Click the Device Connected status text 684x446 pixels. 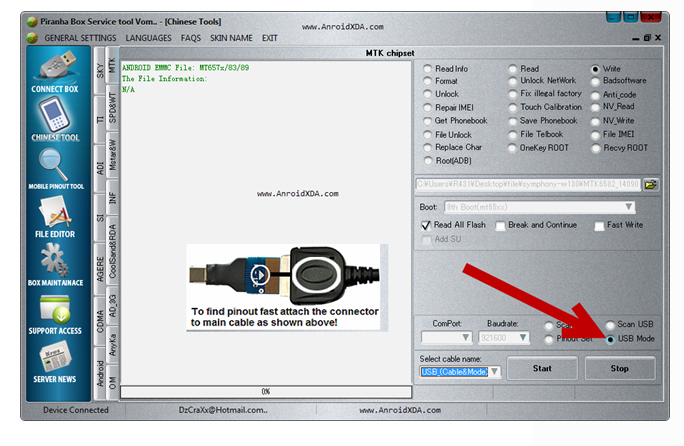point(75,410)
